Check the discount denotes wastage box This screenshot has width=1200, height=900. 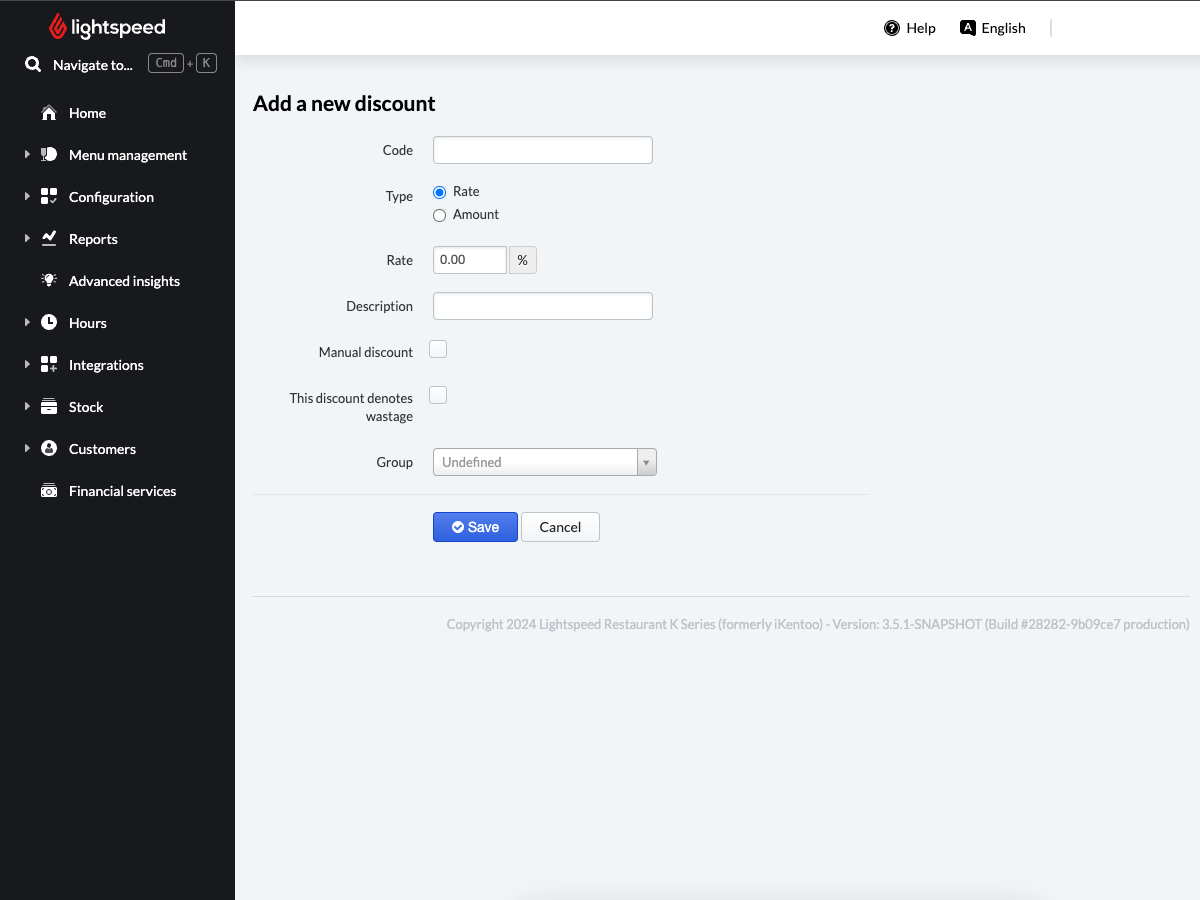(438, 395)
